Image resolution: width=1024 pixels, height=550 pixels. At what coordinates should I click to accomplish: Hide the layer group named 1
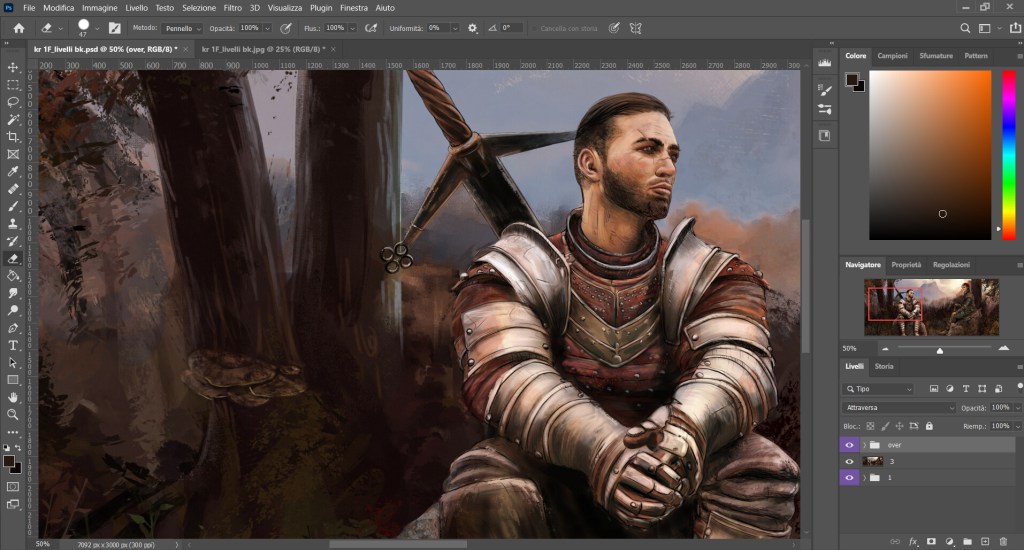tap(850, 478)
